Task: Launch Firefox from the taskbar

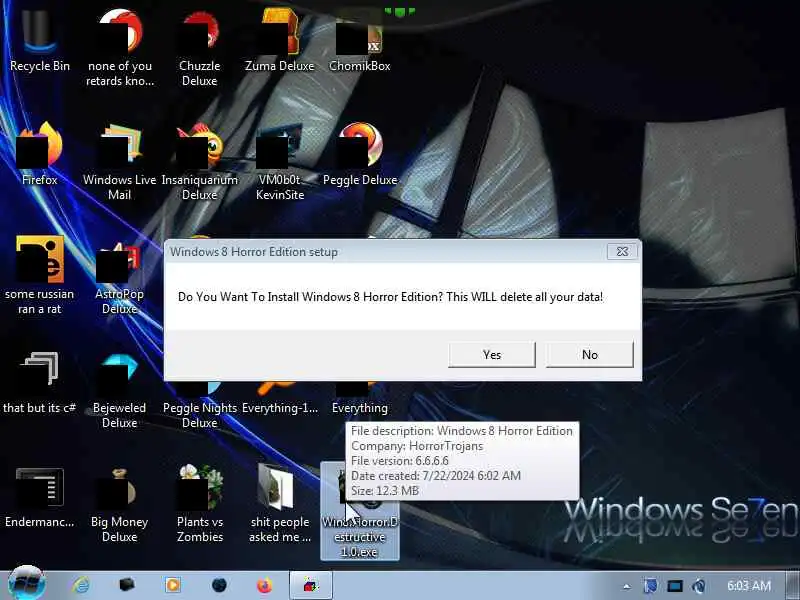Action: click(x=264, y=585)
